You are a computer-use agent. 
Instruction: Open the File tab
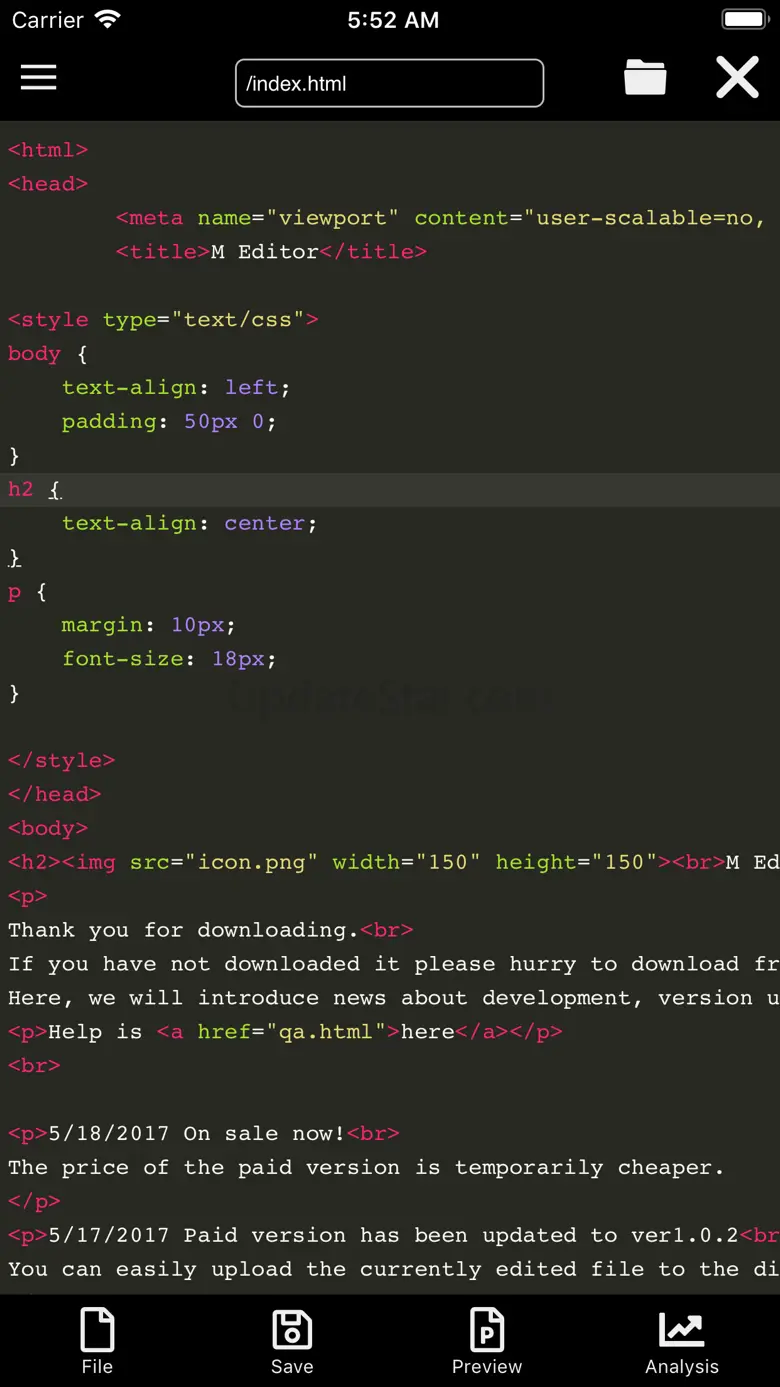tap(97, 1342)
